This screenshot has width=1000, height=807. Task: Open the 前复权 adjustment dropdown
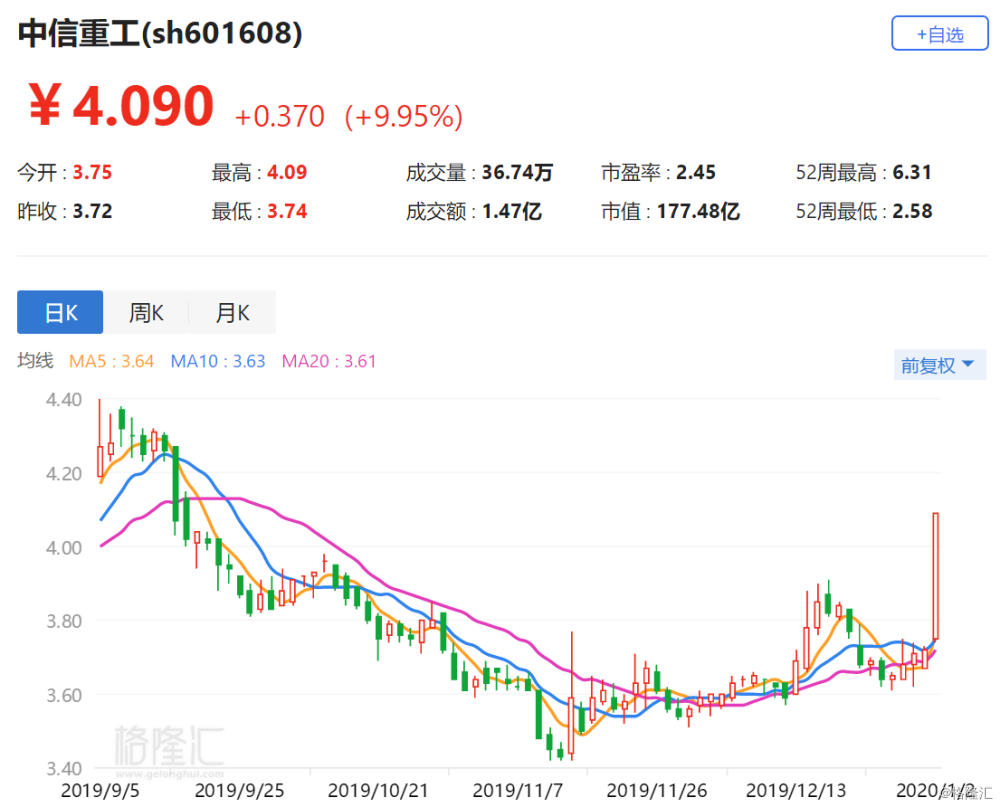click(x=939, y=365)
